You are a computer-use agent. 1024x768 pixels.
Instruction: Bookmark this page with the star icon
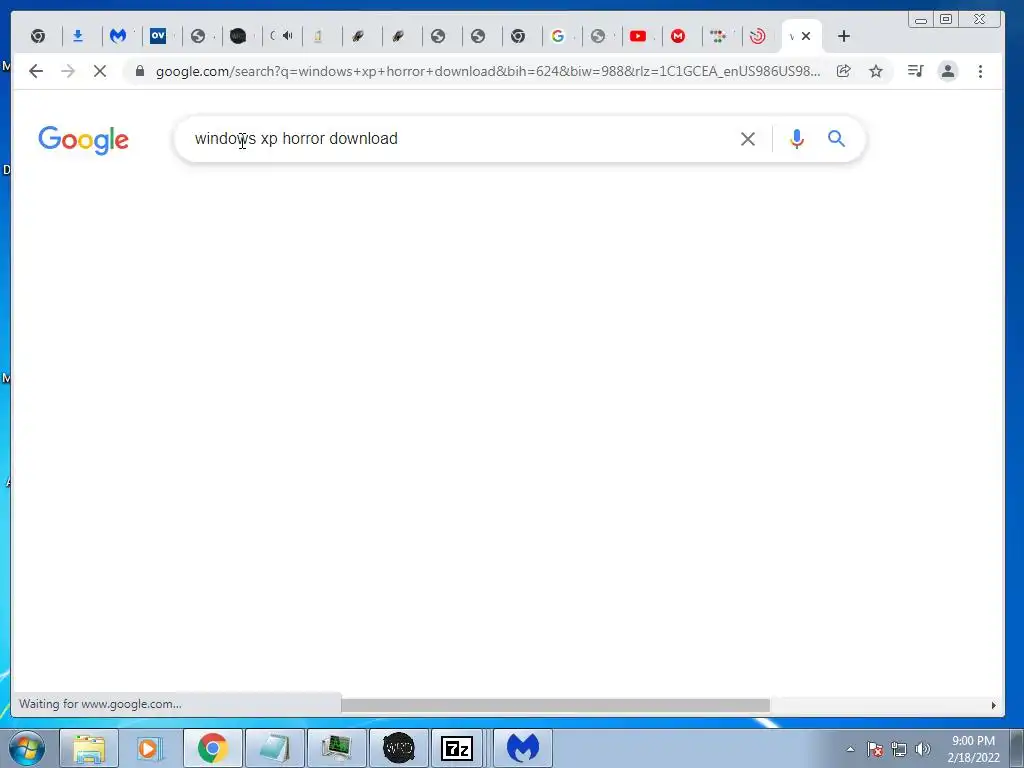876,71
